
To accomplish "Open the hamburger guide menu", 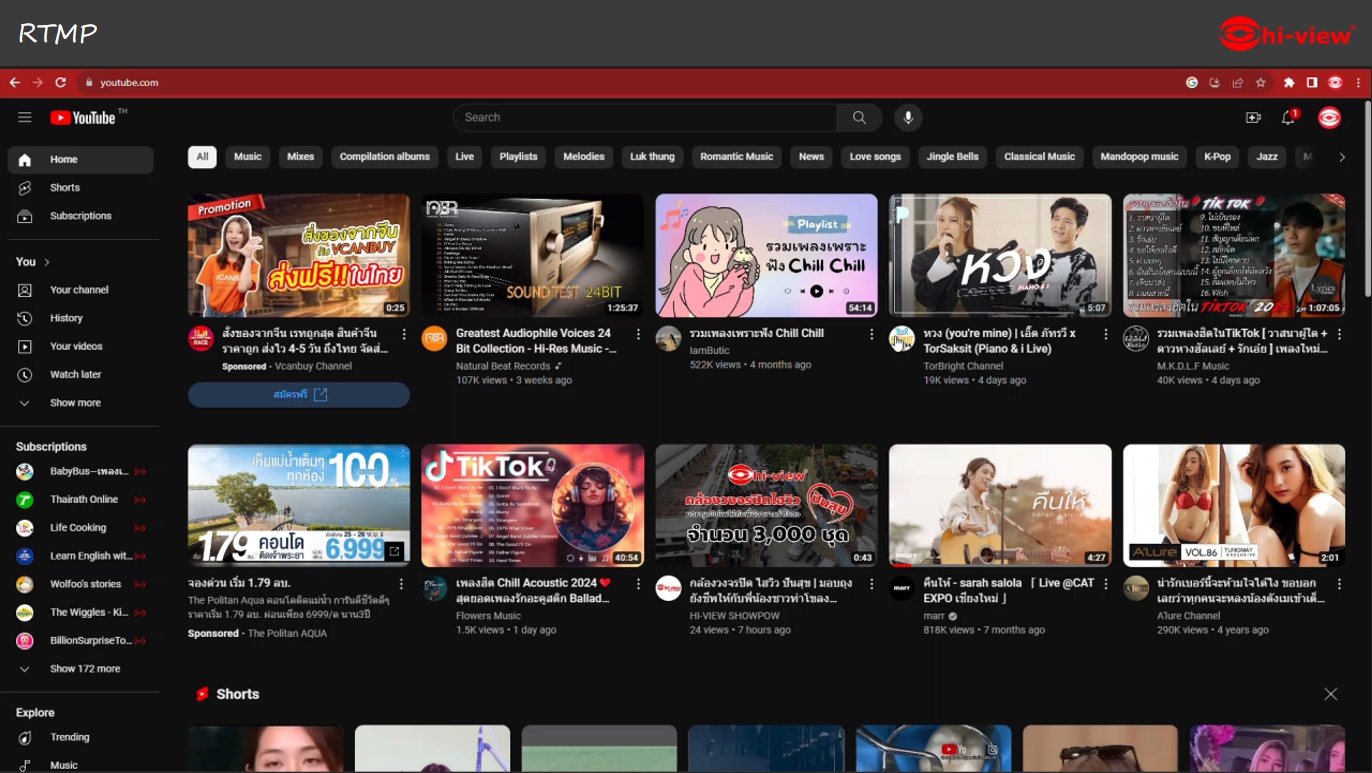I will pos(25,118).
